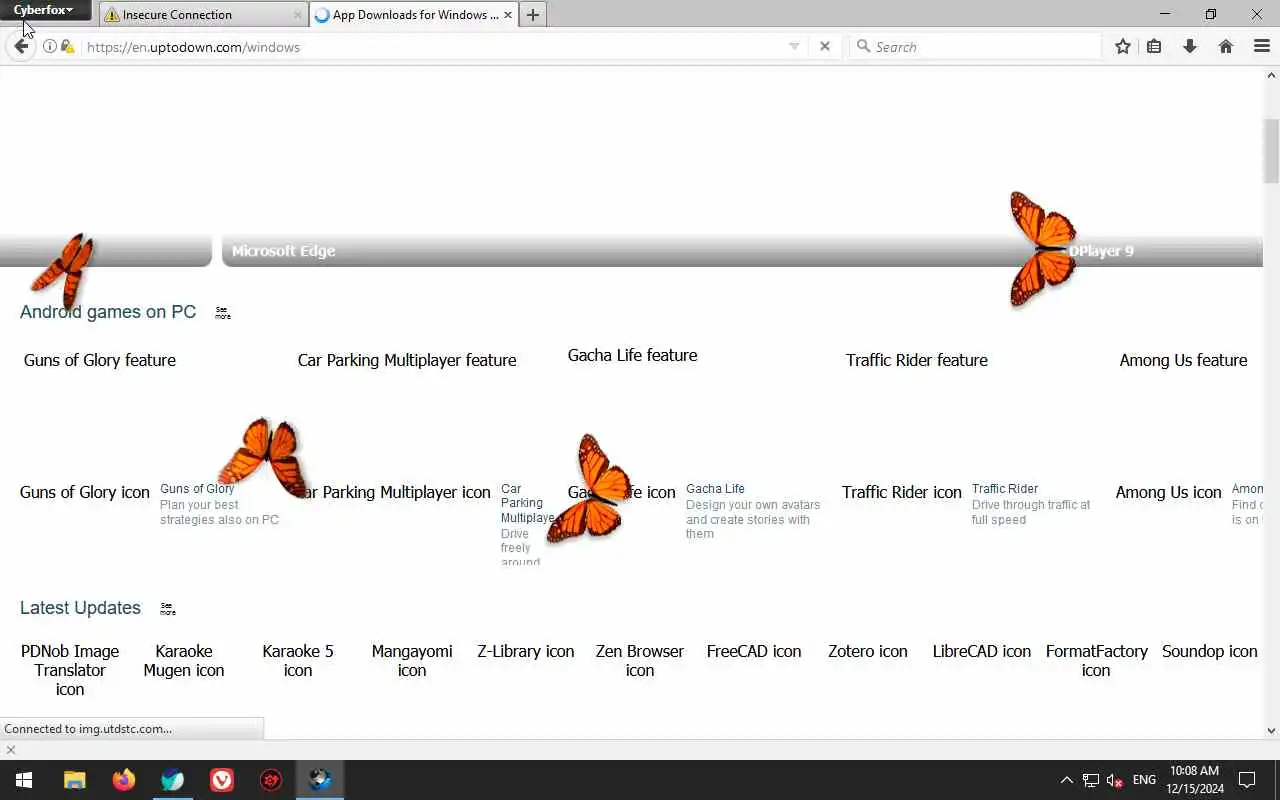Open Karaoke Mugen icon
The width and height of the screenshot is (1280, 800).
184,661
